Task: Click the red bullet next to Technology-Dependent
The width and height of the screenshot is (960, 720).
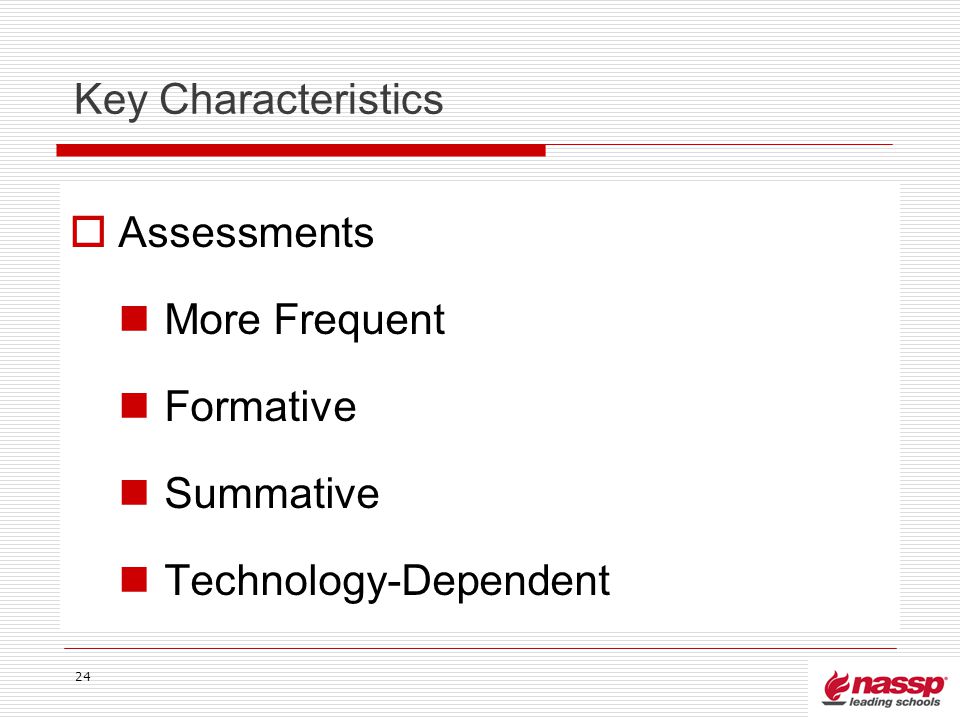Action: (x=134, y=579)
